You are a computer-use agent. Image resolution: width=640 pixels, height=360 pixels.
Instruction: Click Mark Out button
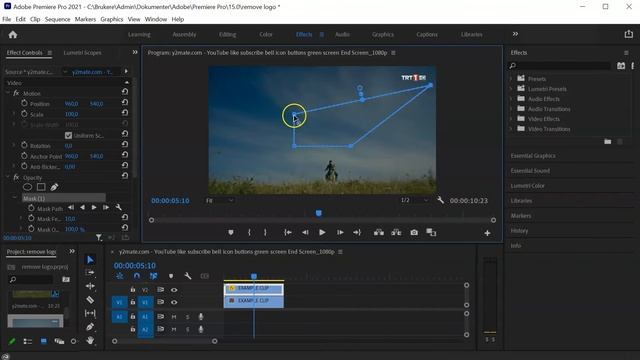265,232
